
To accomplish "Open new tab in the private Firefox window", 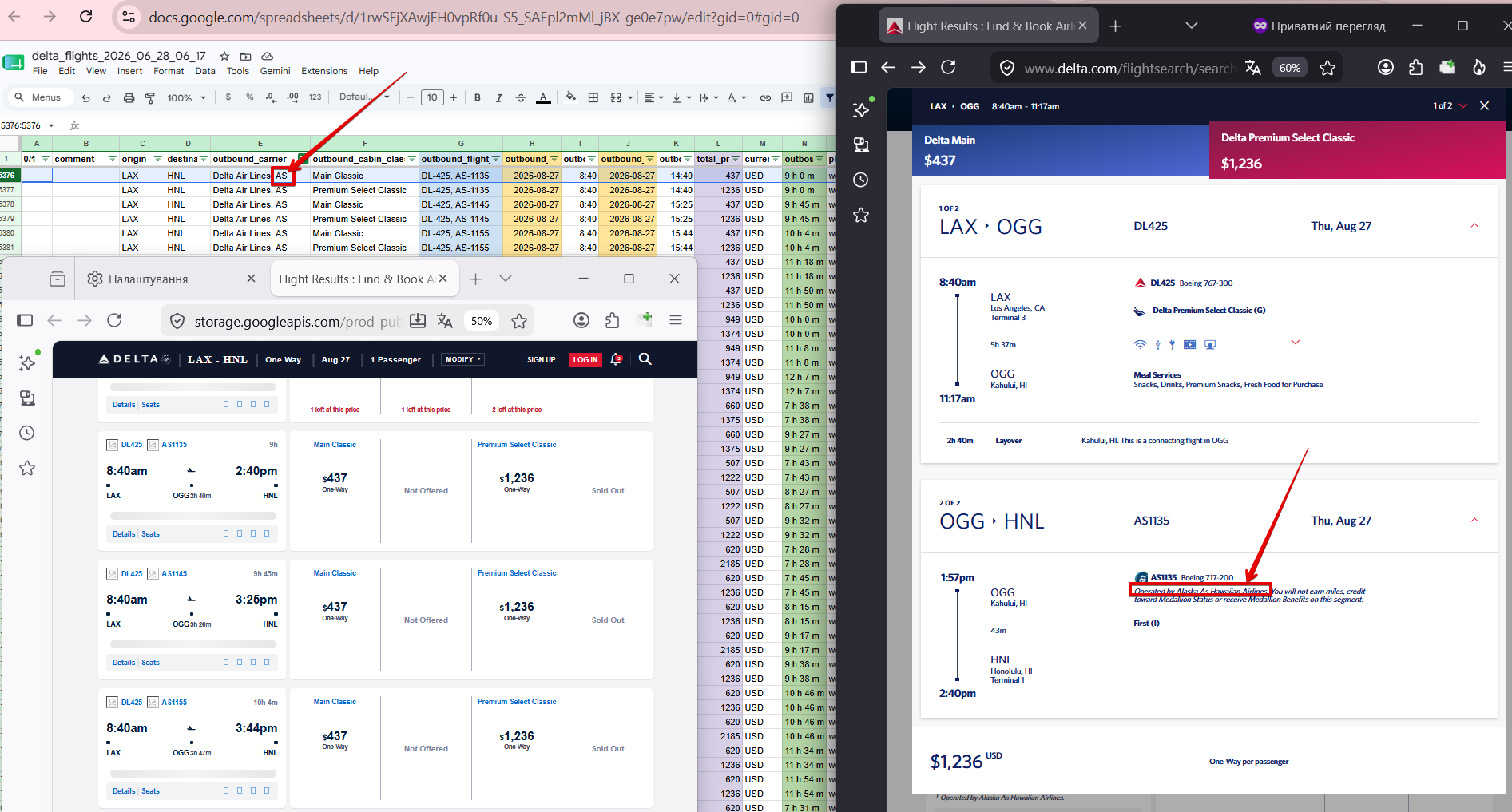I will click(x=1116, y=26).
